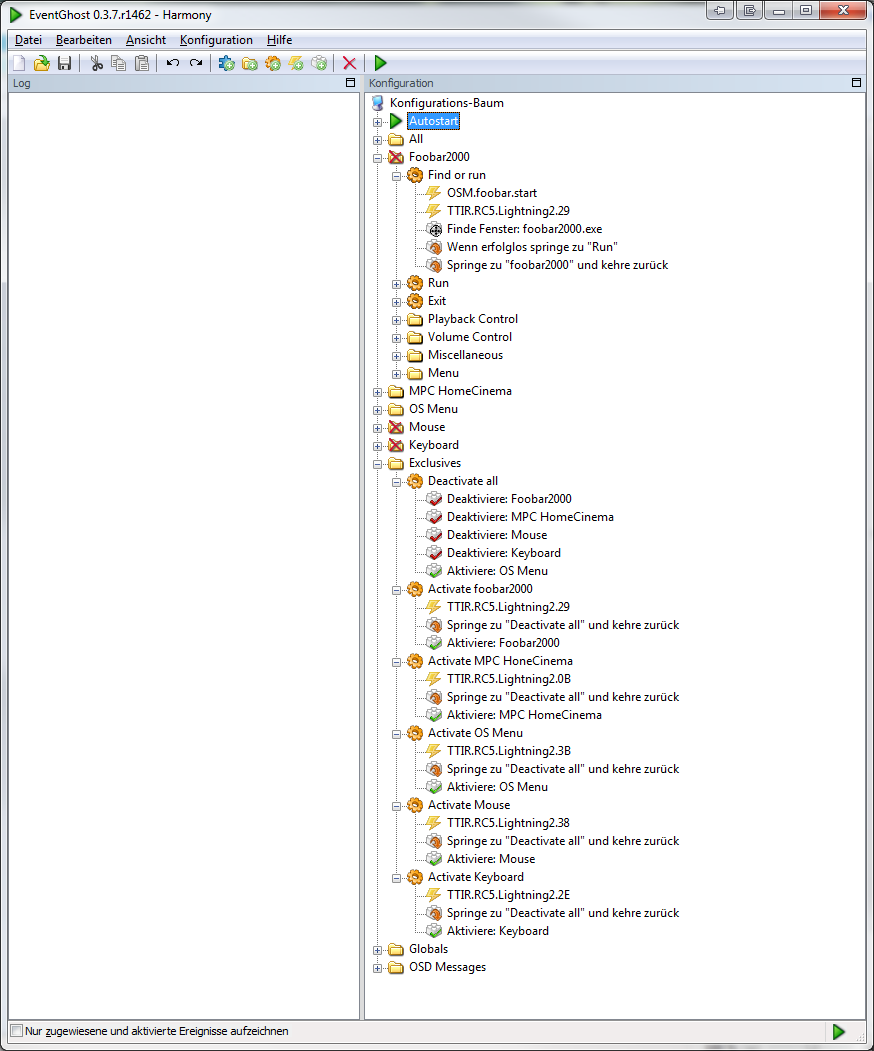Select the disabled Mouse folder
This screenshot has height=1051, width=874.
tap(427, 427)
